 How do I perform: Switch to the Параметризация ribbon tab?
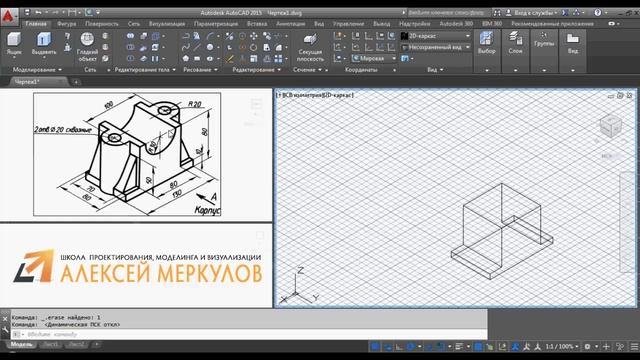pos(216,24)
